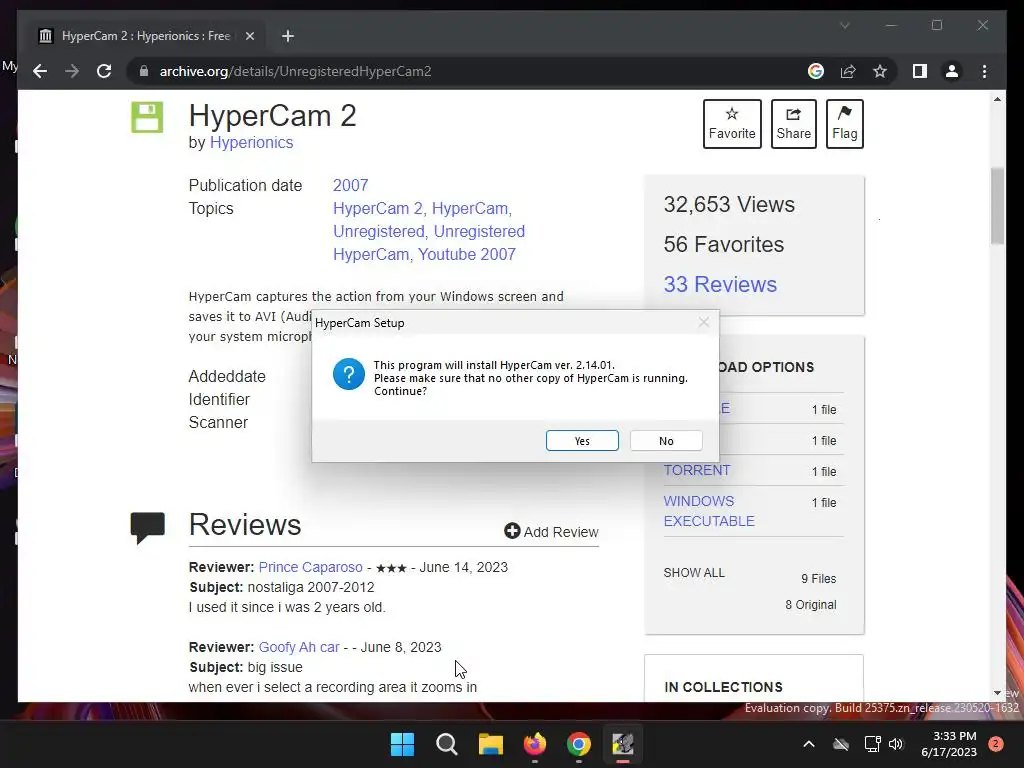1024x768 pixels.
Task: Click HyperCam setup icon in taskbar
Action: (622, 744)
